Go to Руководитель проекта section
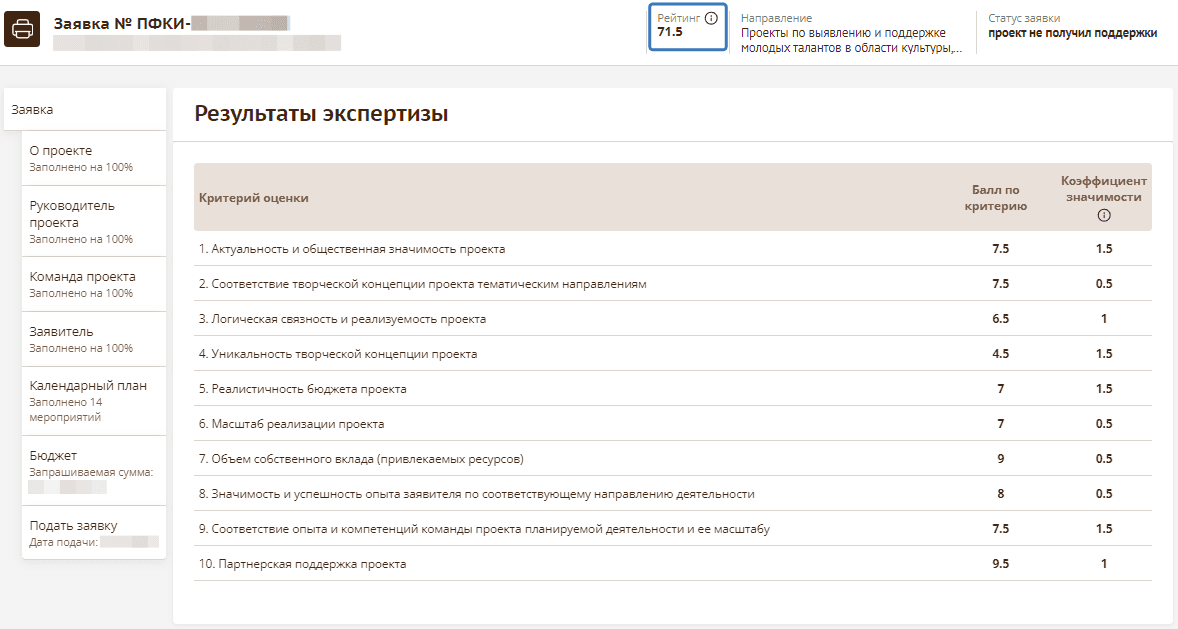Image resolution: width=1178 pixels, height=629 pixels. (x=72, y=214)
